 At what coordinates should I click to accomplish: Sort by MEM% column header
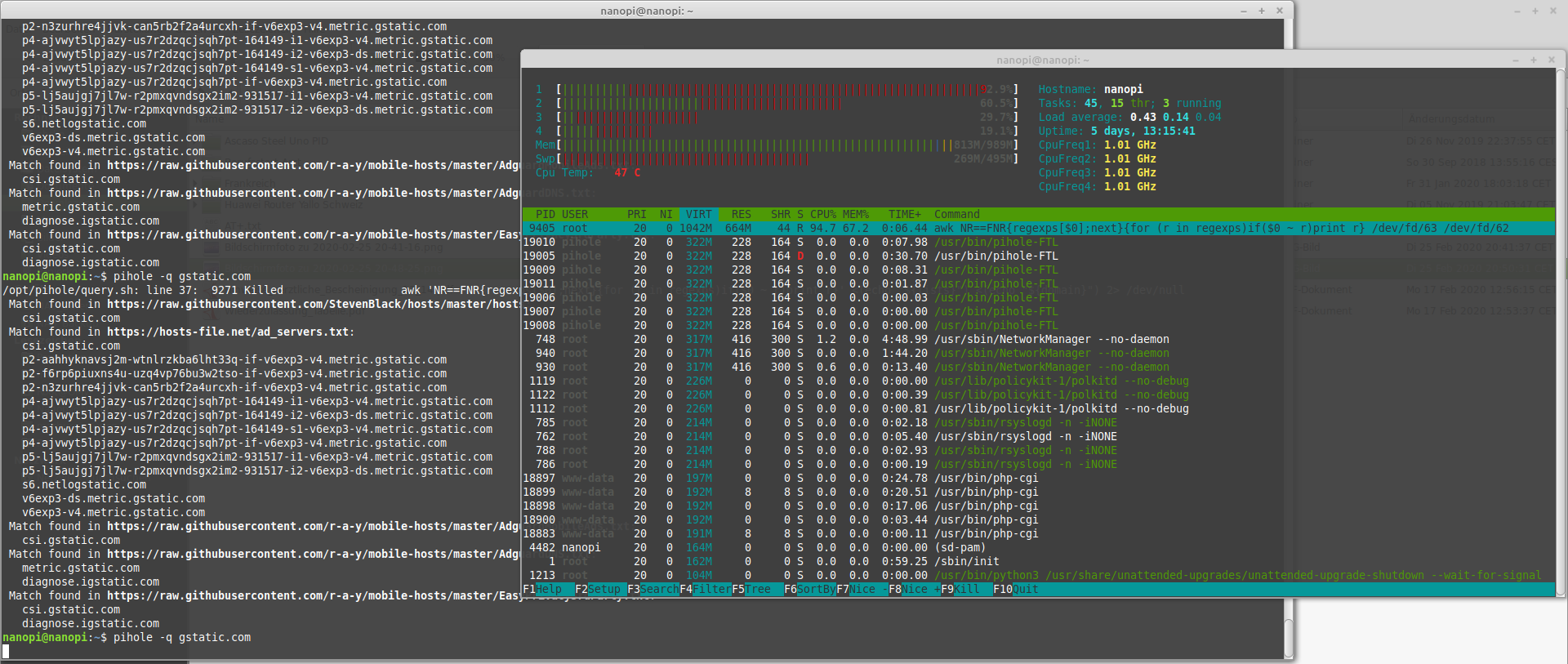click(x=856, y=215)
